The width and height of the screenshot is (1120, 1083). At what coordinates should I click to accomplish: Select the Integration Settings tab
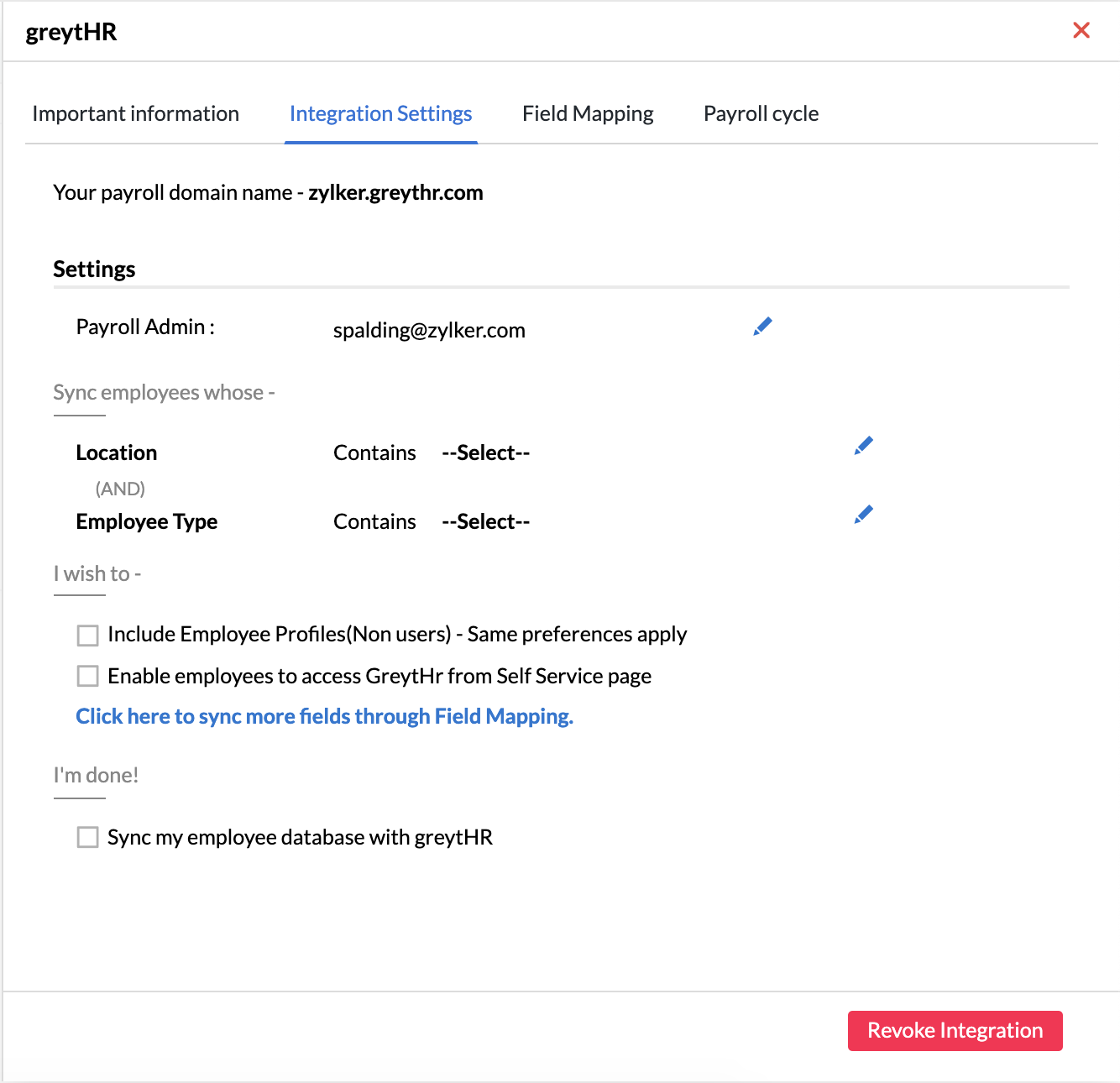[x=380, y=114]
